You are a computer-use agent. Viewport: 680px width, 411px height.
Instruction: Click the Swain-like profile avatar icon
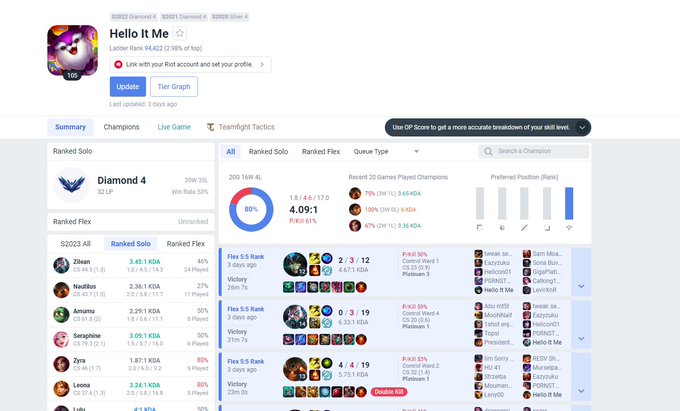pos(72,50)
